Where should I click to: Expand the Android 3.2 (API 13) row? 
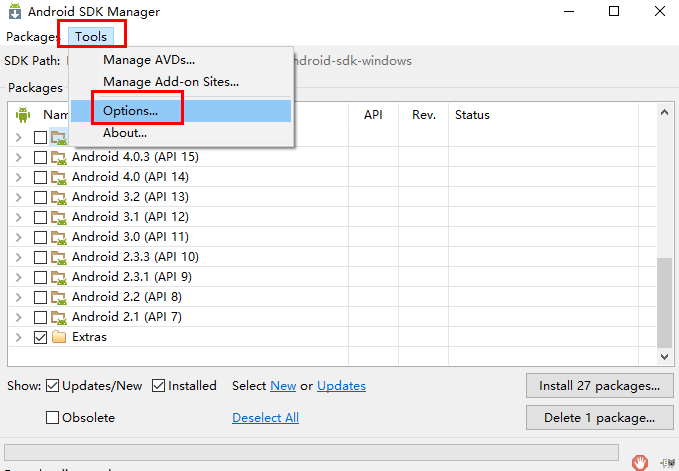coord(19,197)
